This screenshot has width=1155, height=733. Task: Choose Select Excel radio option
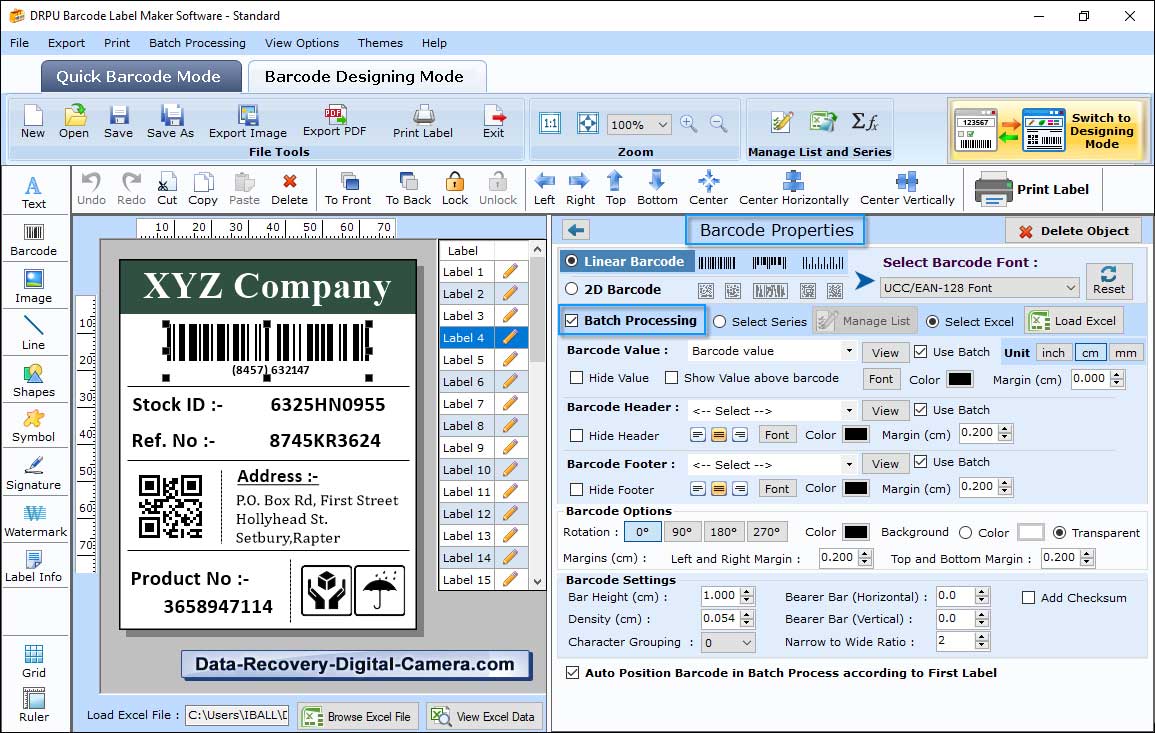tap(933, 322)
